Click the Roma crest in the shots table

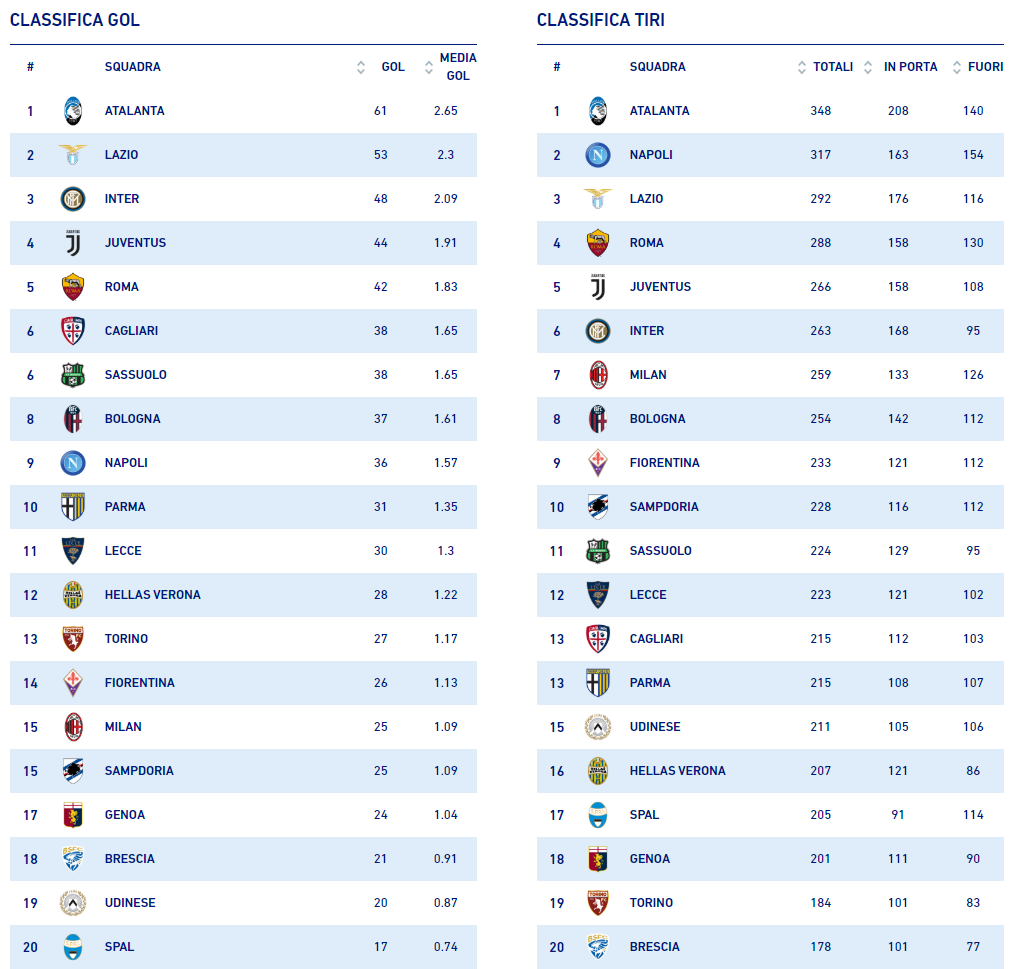tap(598, 243)
